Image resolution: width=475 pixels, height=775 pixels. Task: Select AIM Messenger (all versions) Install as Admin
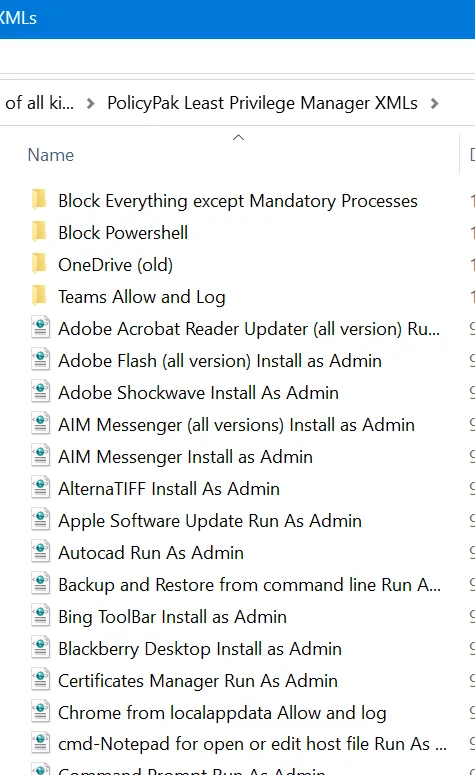point(236,425)
